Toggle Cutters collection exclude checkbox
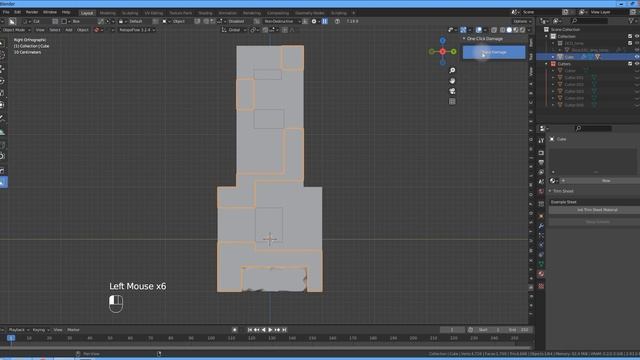The height and width of the screenshot is (360, 640). click(630, 64)
